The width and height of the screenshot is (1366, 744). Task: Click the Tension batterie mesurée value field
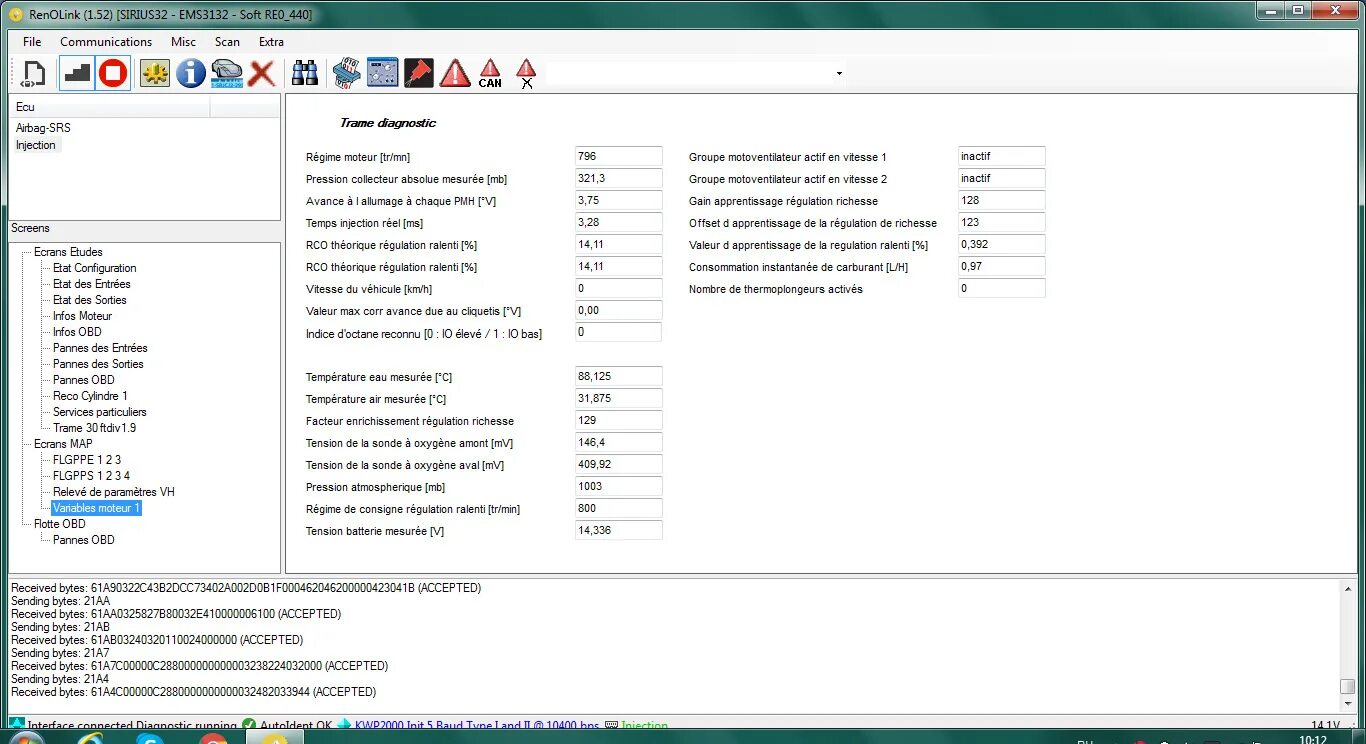point(619,530)
